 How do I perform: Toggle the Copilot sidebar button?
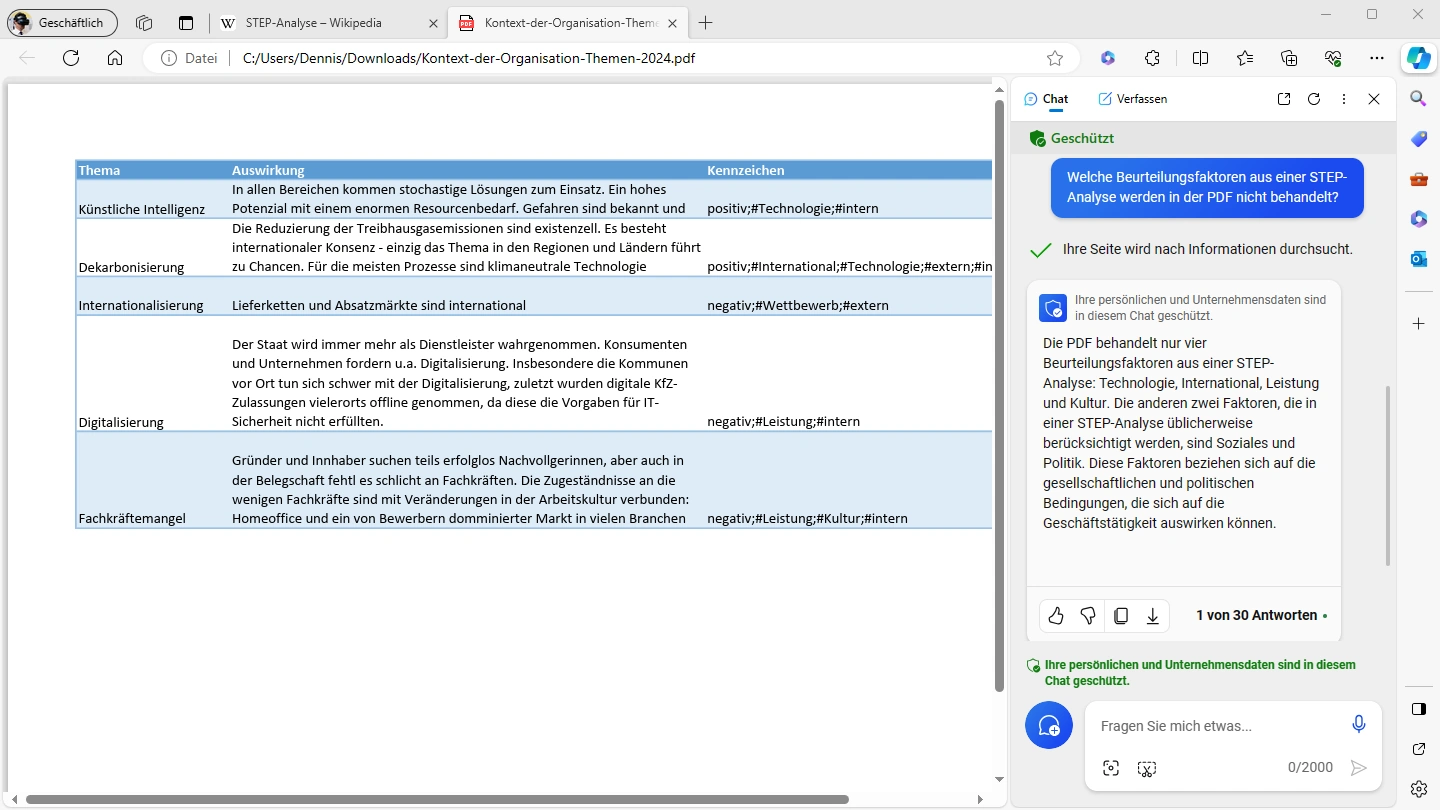click(x=1418, y=58)
